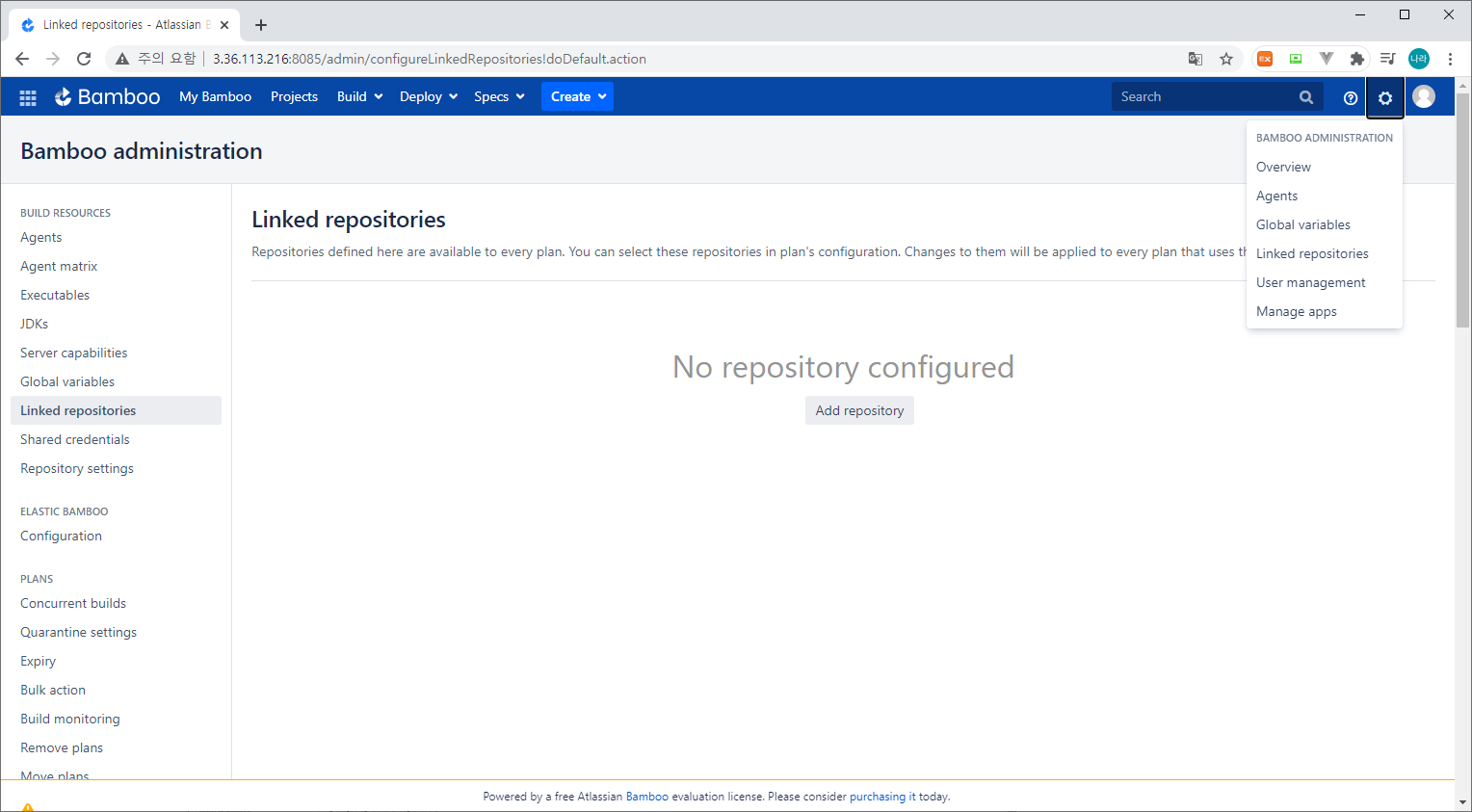This screenshot has width=1472, height=812.
Task: Click the purchasing it footer link
Action: 882,797
